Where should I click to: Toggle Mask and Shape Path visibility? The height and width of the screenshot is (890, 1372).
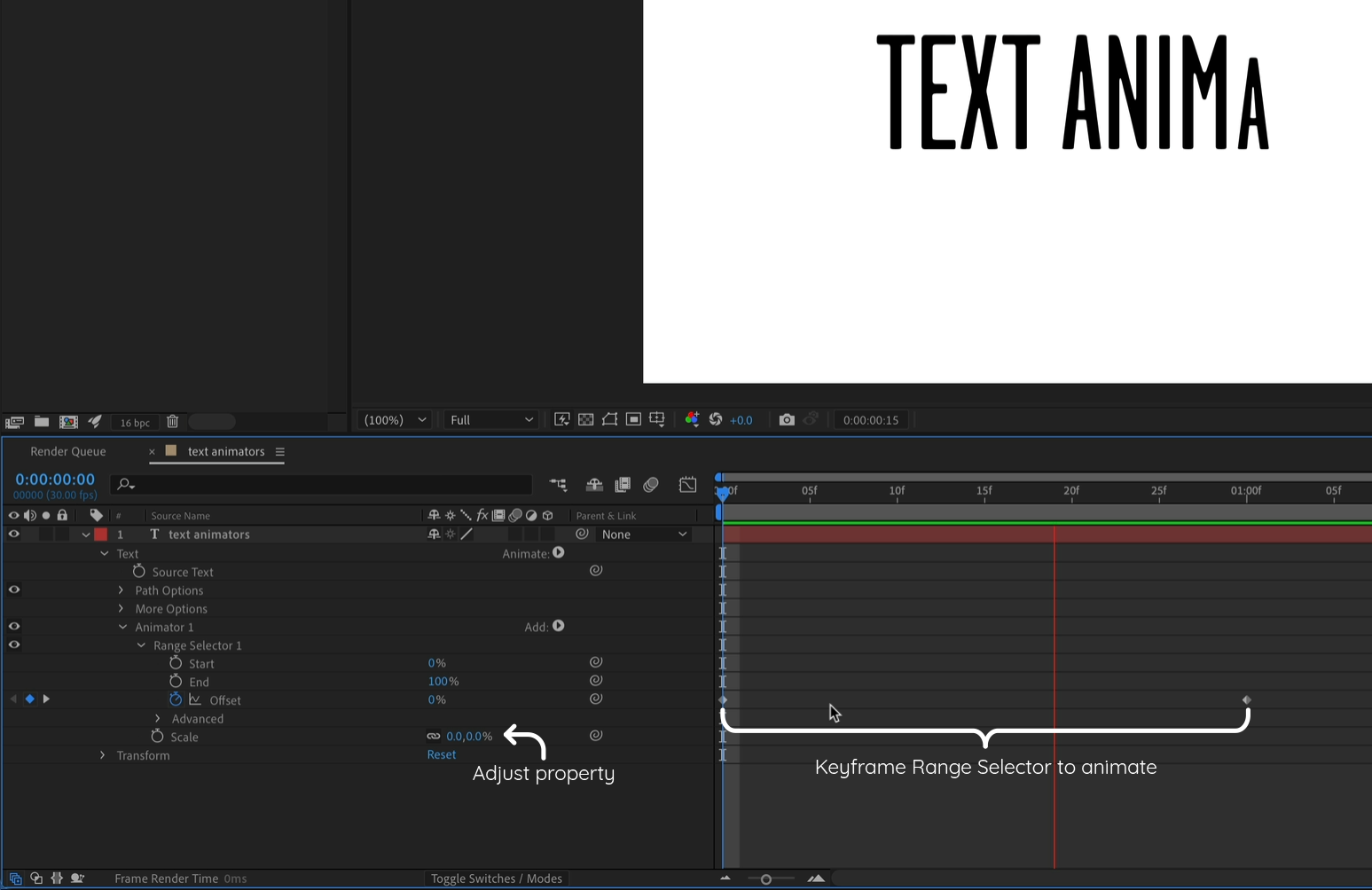(609, 419)
